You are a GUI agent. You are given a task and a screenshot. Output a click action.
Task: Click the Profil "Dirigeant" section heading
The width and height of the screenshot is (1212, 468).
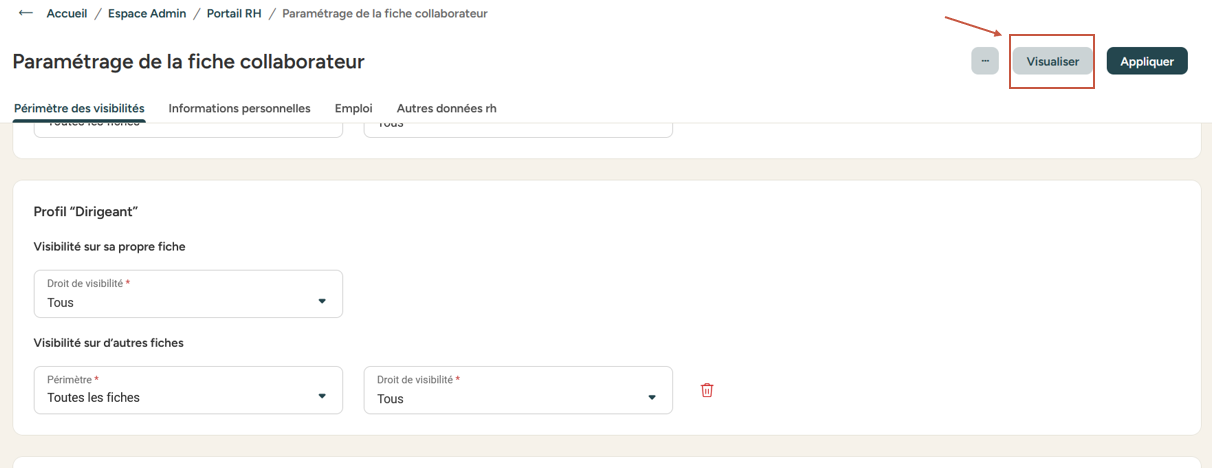85,212
